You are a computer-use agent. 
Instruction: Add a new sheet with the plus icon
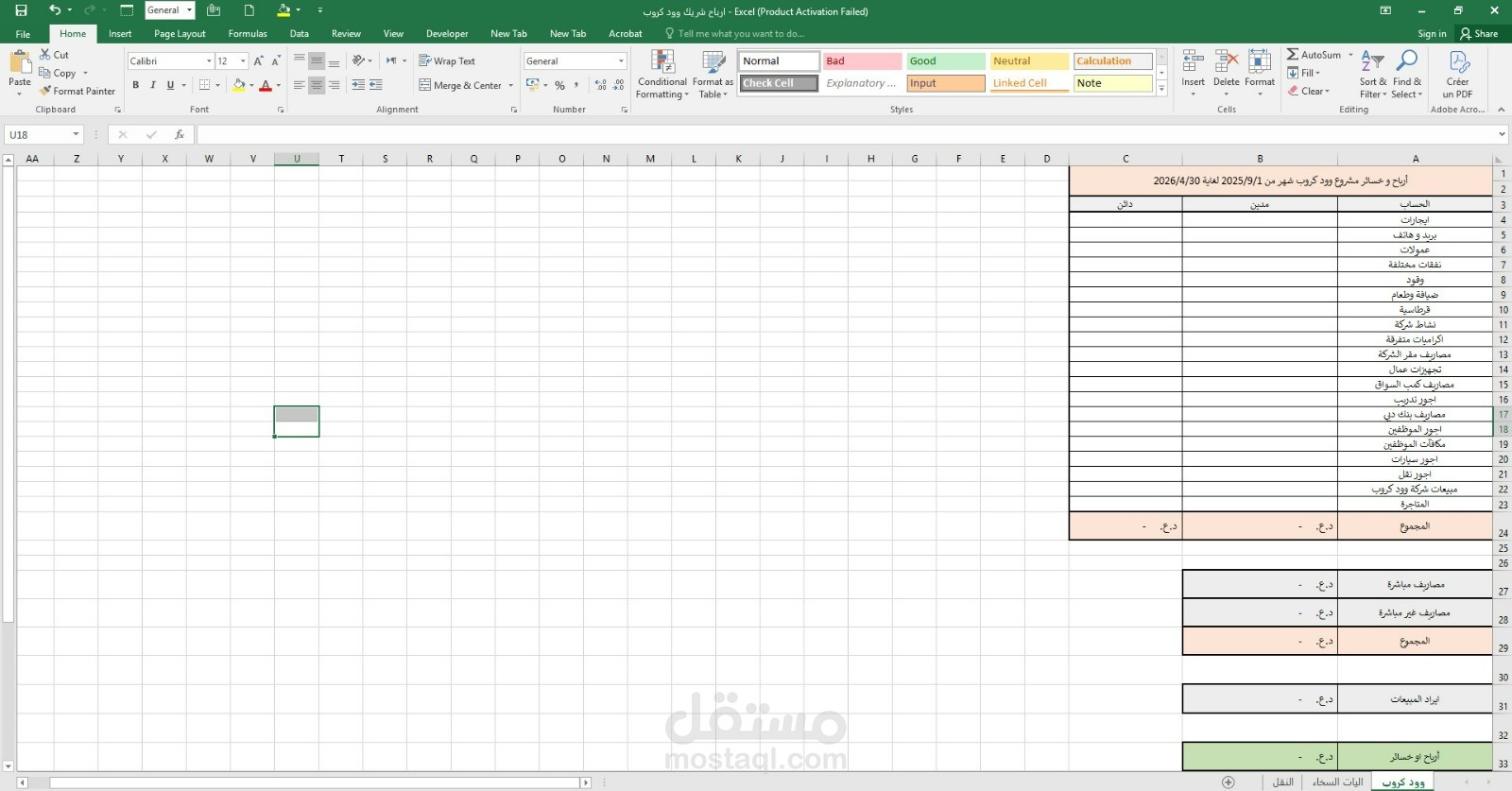[x=1228, y=782]
